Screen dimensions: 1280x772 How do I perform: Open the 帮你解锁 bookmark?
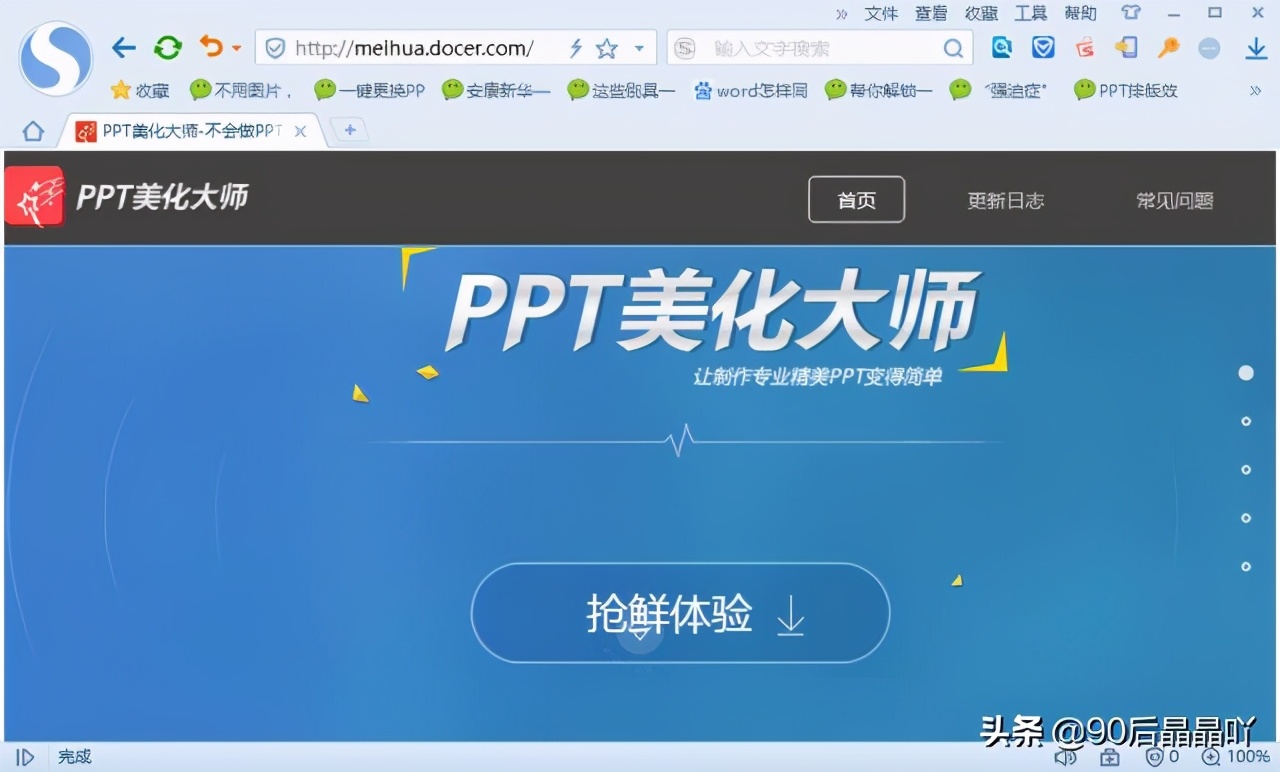click(x=878, y=90)
